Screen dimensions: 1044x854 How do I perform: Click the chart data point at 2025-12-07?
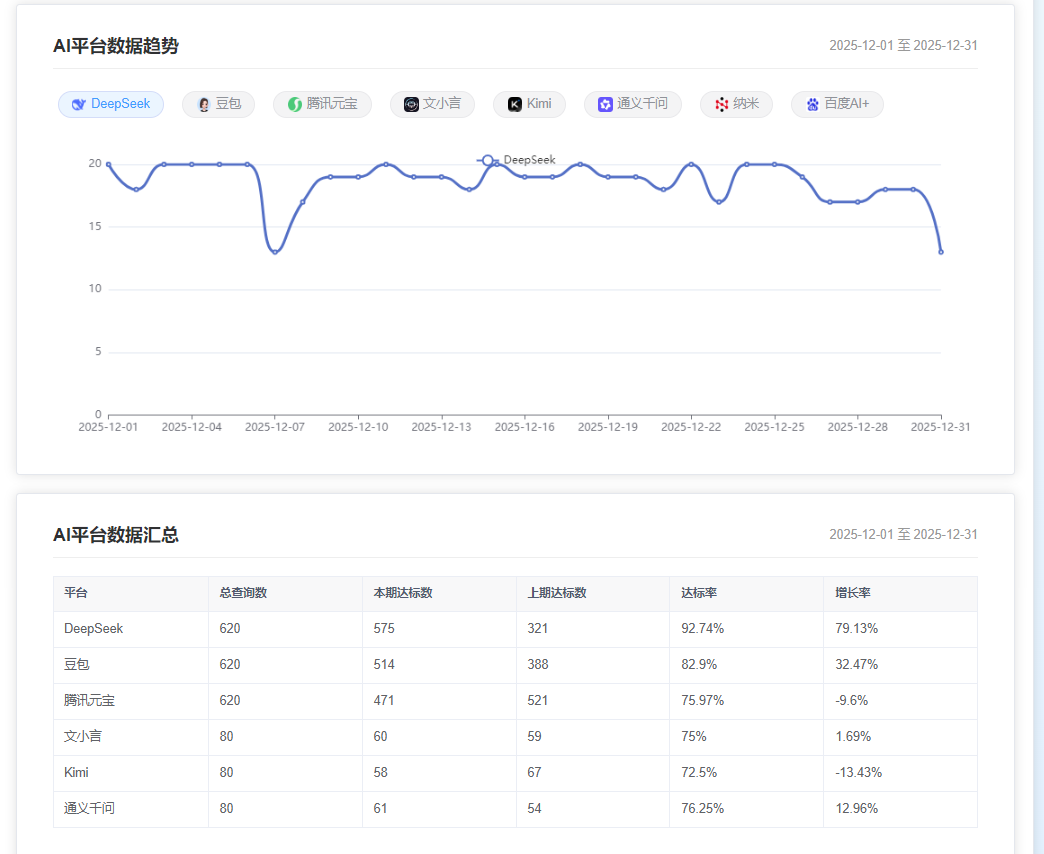pos(275,252)
